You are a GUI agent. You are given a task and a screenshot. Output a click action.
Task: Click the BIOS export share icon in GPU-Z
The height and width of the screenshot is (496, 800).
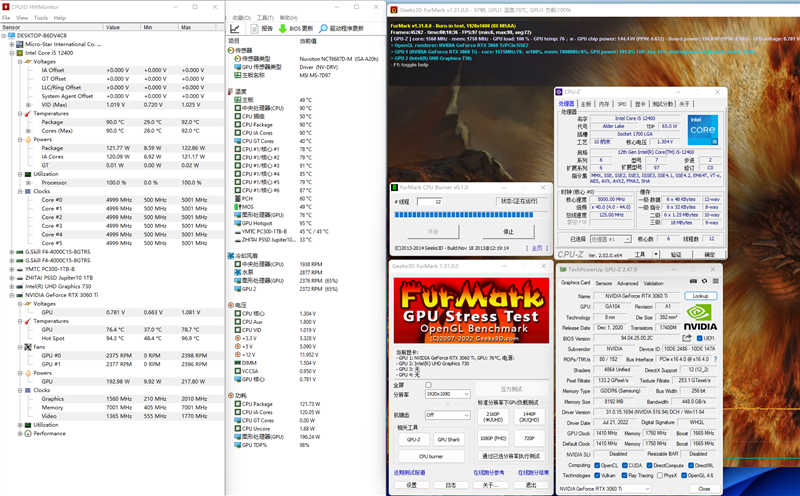(x=687, y=338)
